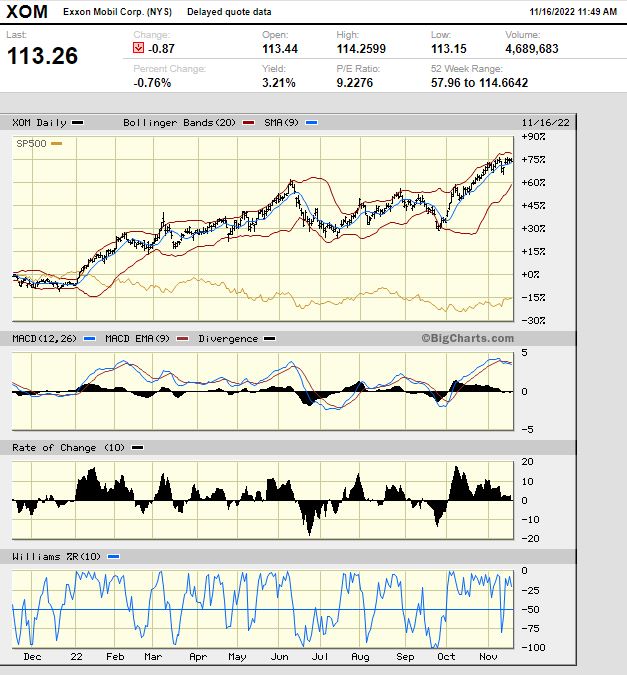Click the SMA(9) label
The image size is (627, 675).
pos(281,123)
